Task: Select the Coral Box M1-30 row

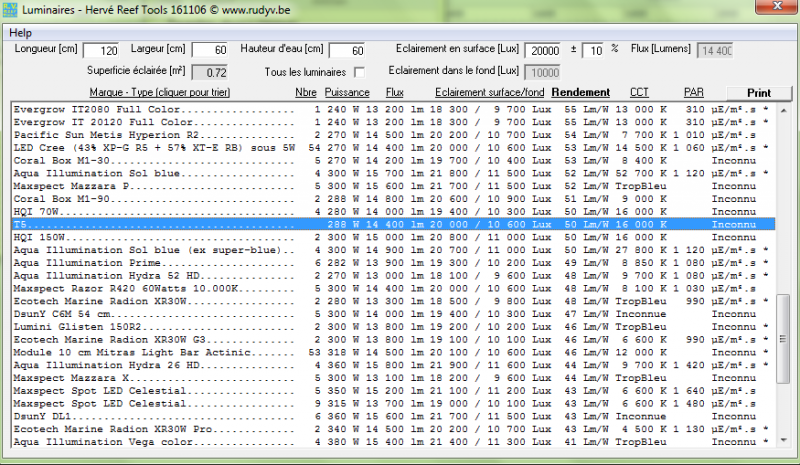Action: click(x=393, y=160)
